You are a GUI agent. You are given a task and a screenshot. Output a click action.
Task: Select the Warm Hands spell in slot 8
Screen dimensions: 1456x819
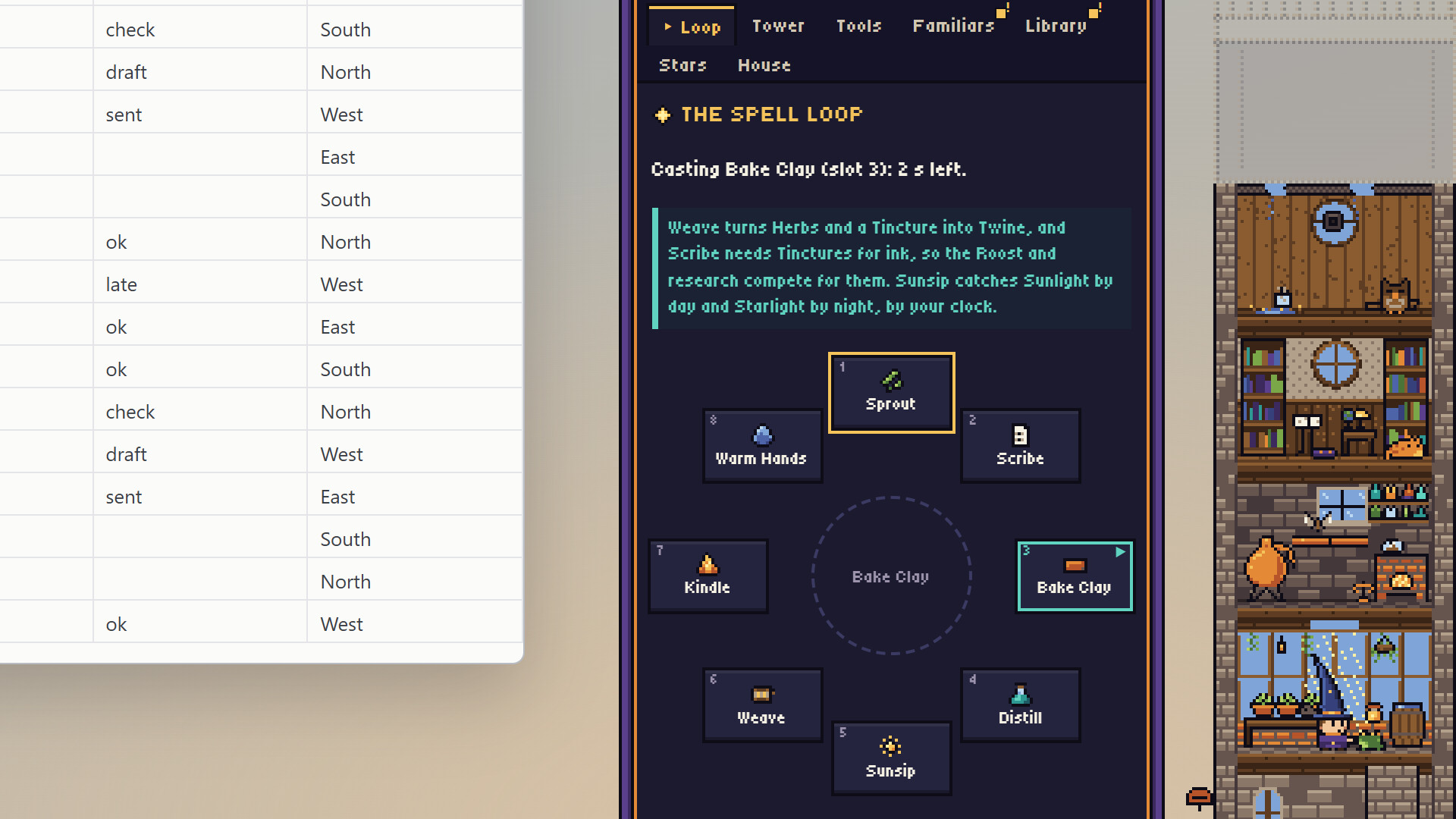pos(762,446)
